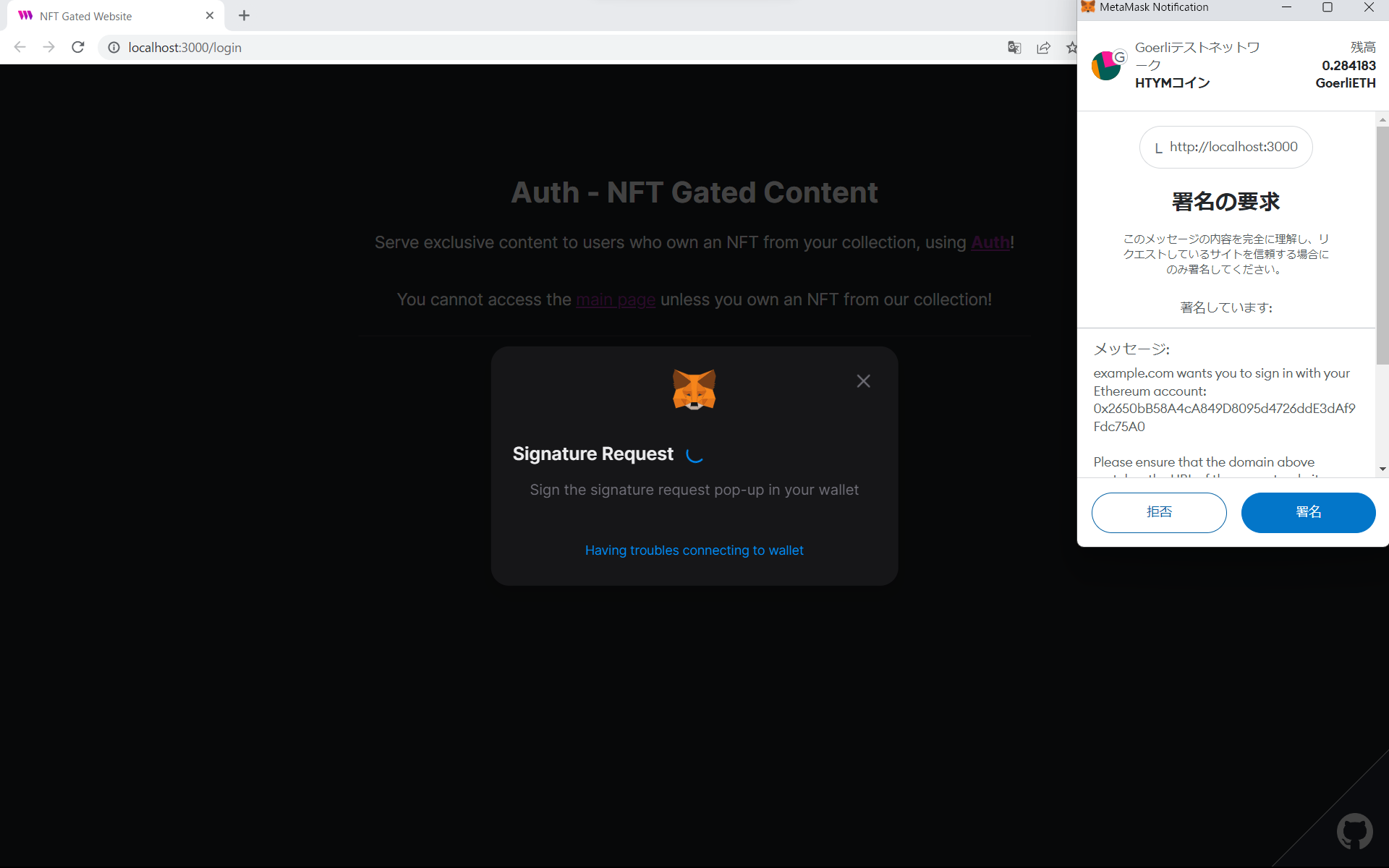Close the NFT Gated Website tab

click(x=210, y=16)
